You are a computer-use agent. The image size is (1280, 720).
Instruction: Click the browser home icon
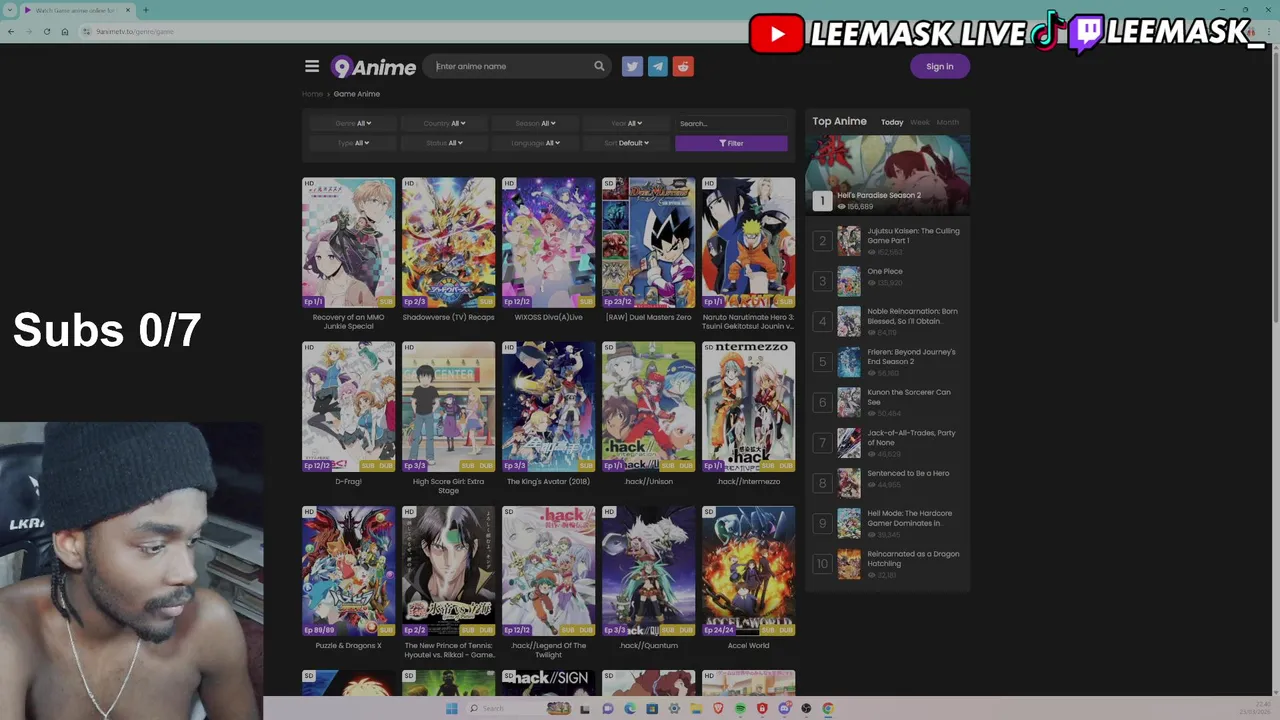65,31
